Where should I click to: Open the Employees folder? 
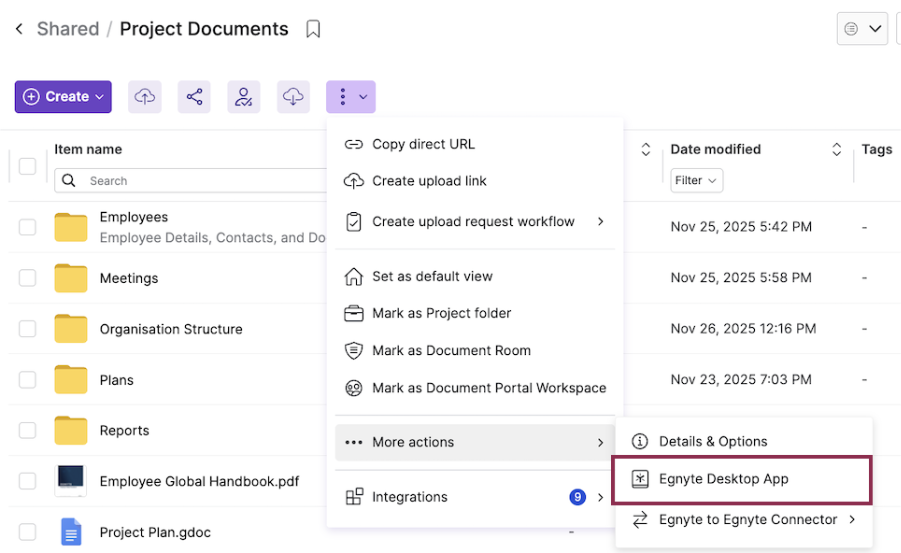[134, 217]
